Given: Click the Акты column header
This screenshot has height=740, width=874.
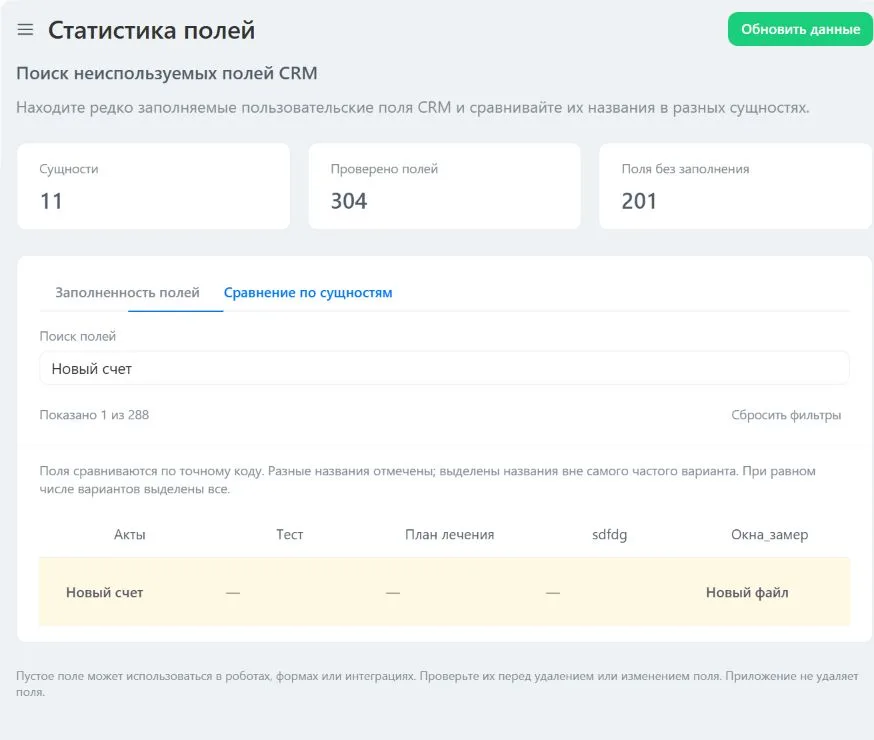Looking at the screenshot, I should click(129, 534).
